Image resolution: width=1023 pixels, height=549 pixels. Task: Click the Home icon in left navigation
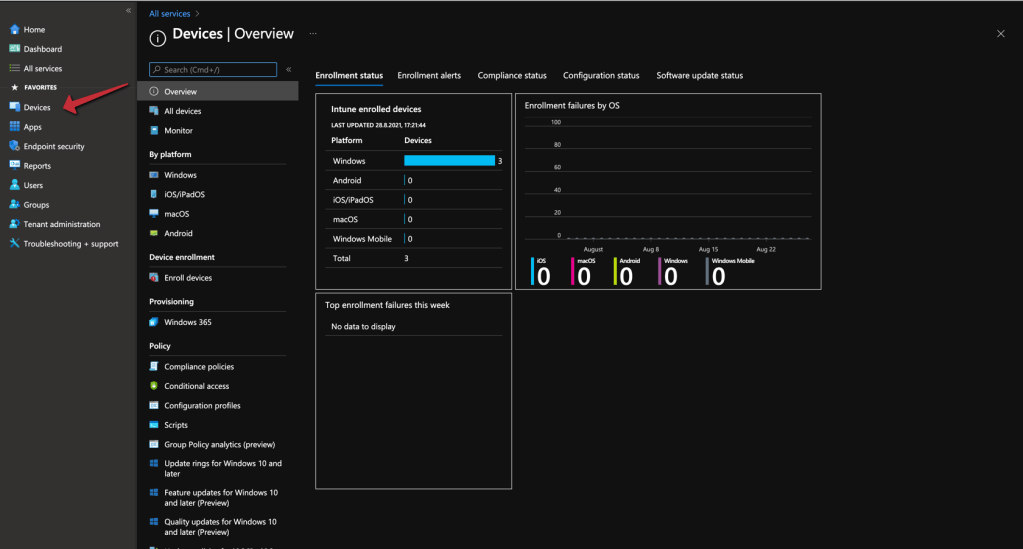[14, 30]
